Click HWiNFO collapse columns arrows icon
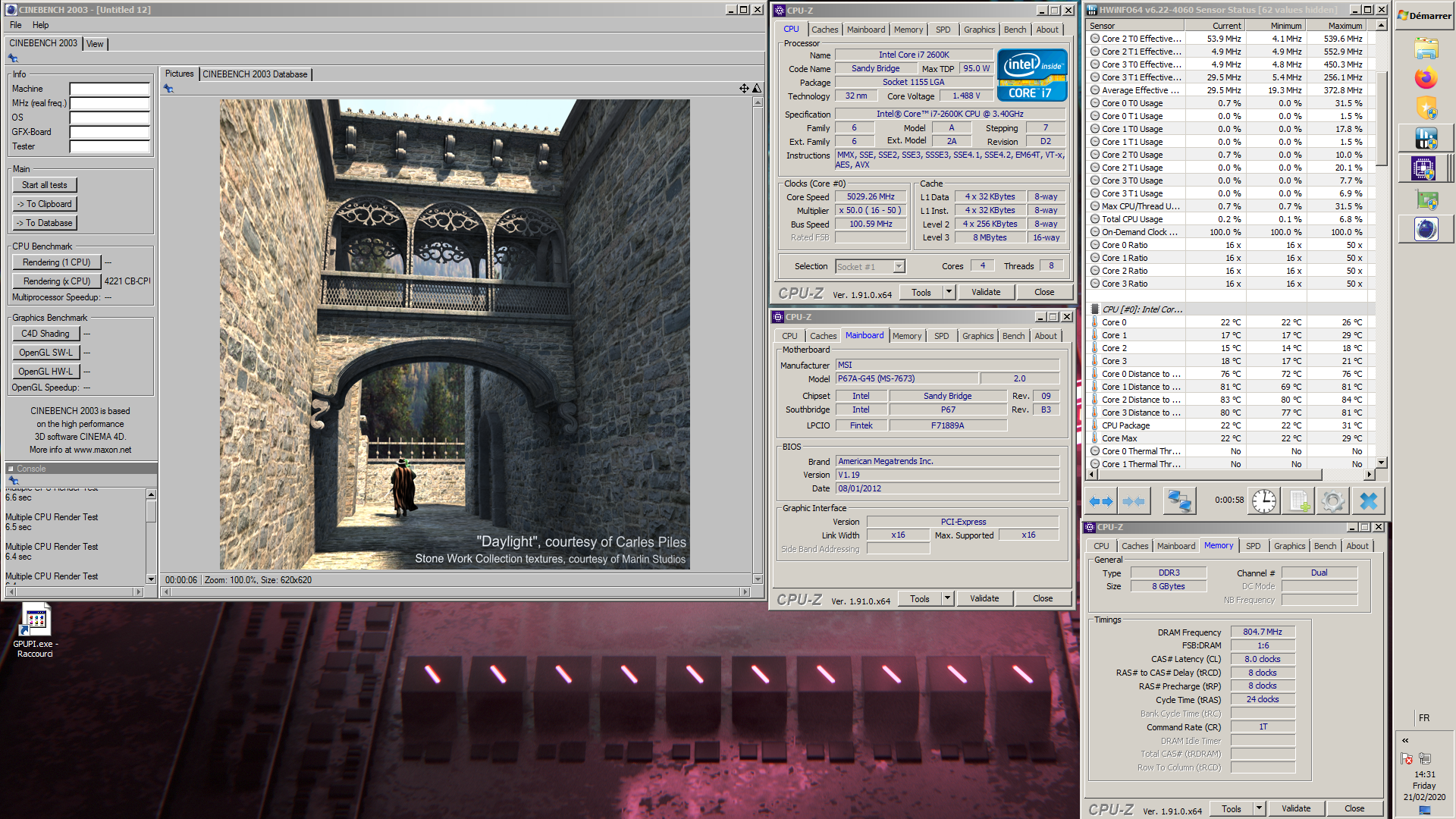This screenshot has width=1456, height=819. click(1134, 500)
